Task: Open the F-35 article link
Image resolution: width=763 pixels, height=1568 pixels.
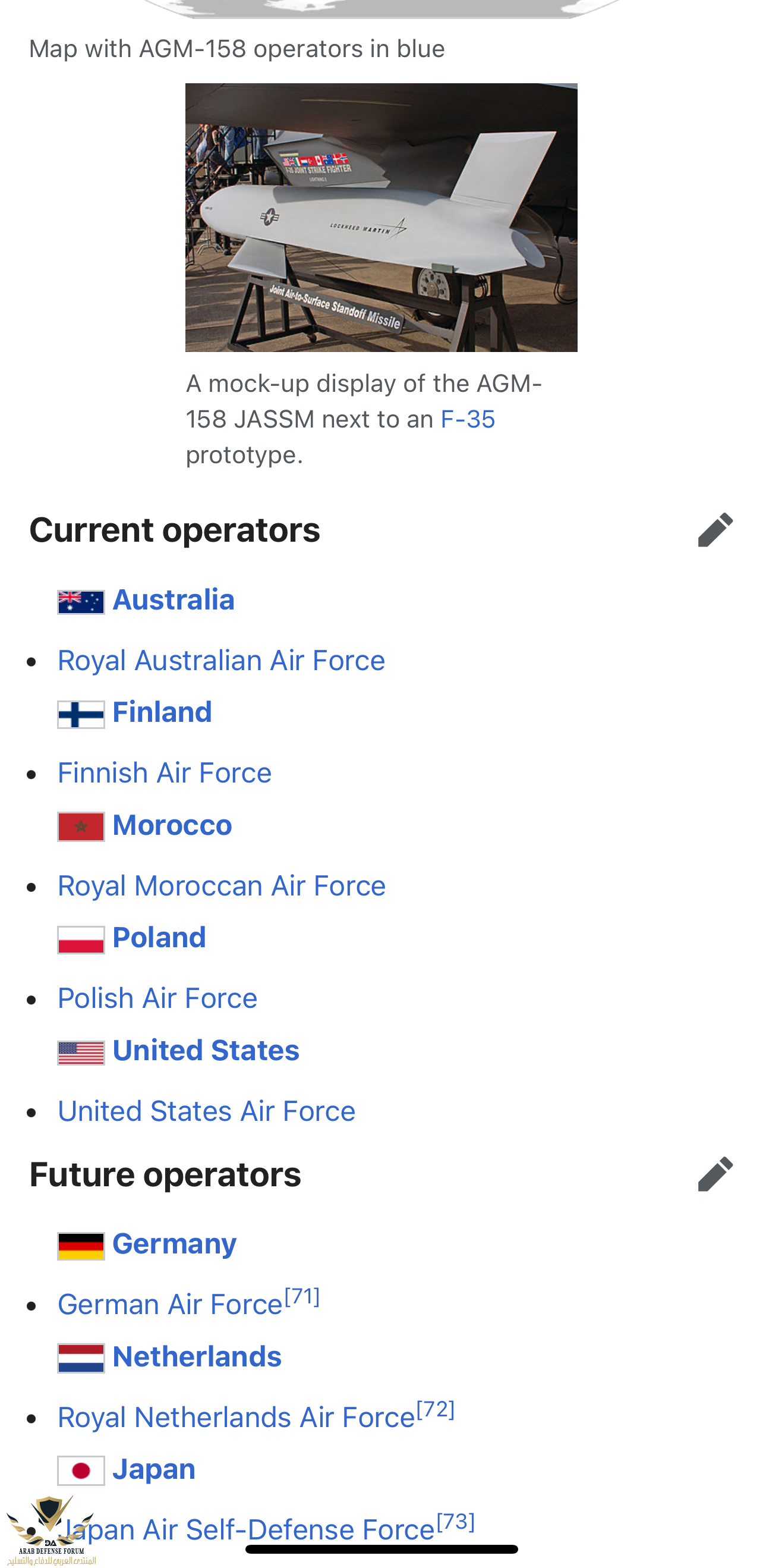Action: click(x=467, y=419)
